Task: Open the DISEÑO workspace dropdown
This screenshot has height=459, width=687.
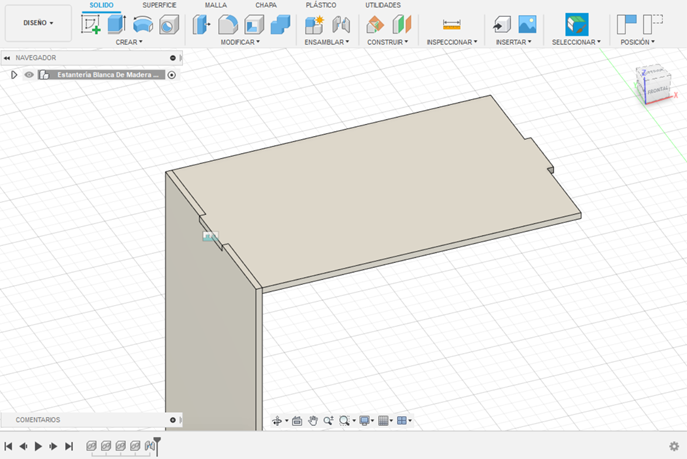Action: [38, 22]
